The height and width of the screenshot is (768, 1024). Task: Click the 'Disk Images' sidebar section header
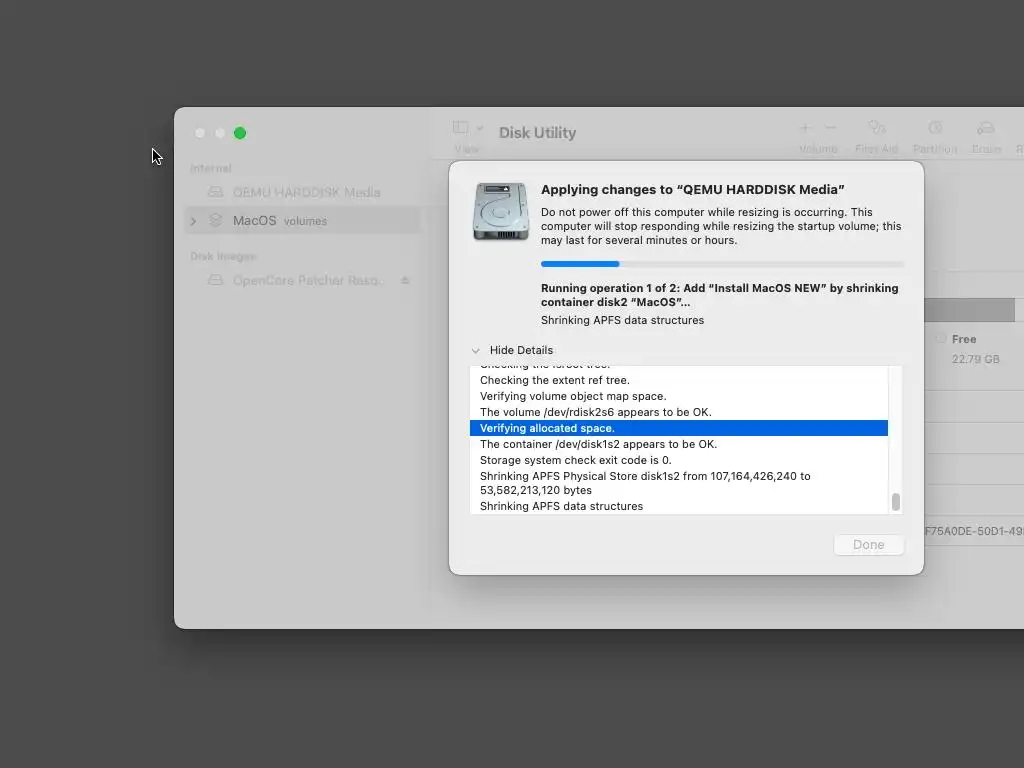tap(223, 257)
